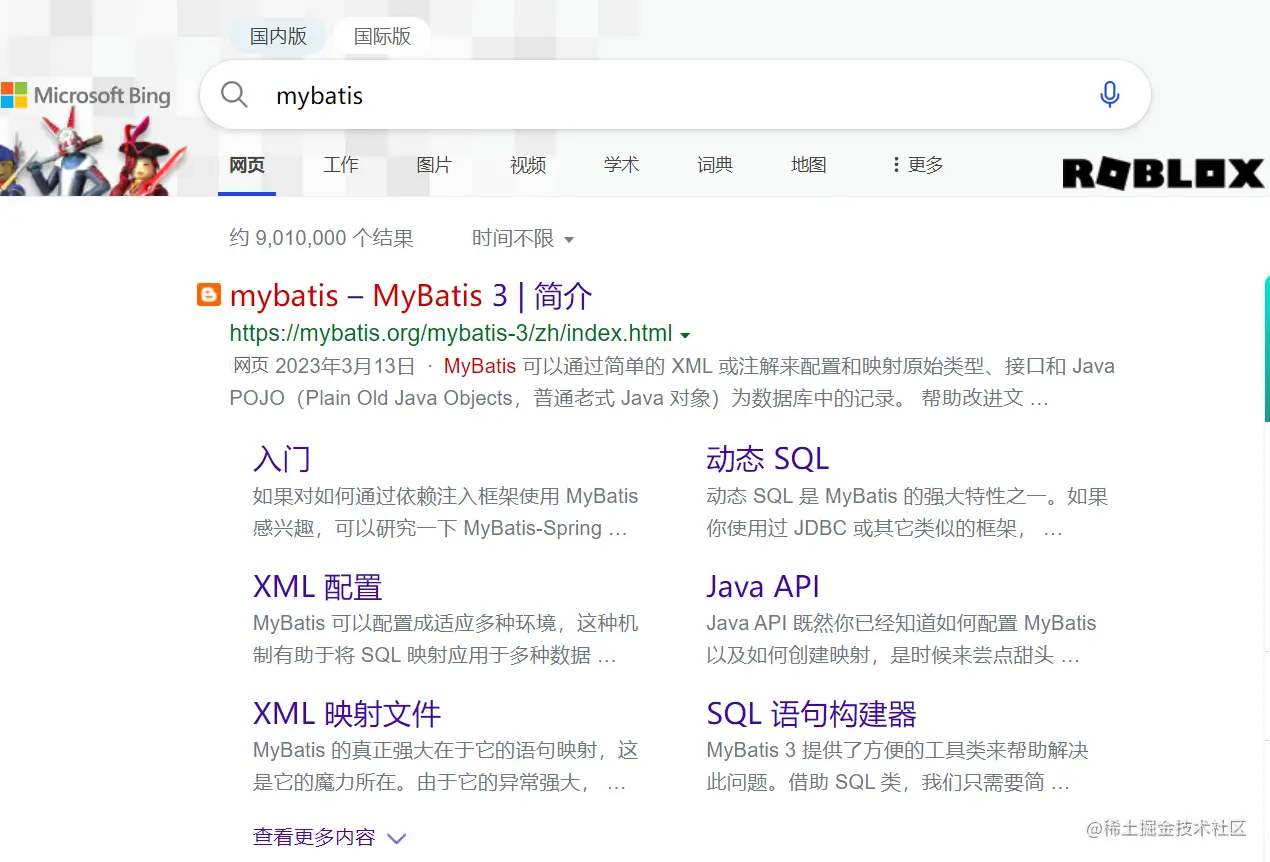Open the XML 配置 sublink
Image resolution: width=1270 pixels, height=862 pixels.
[318, 587]
